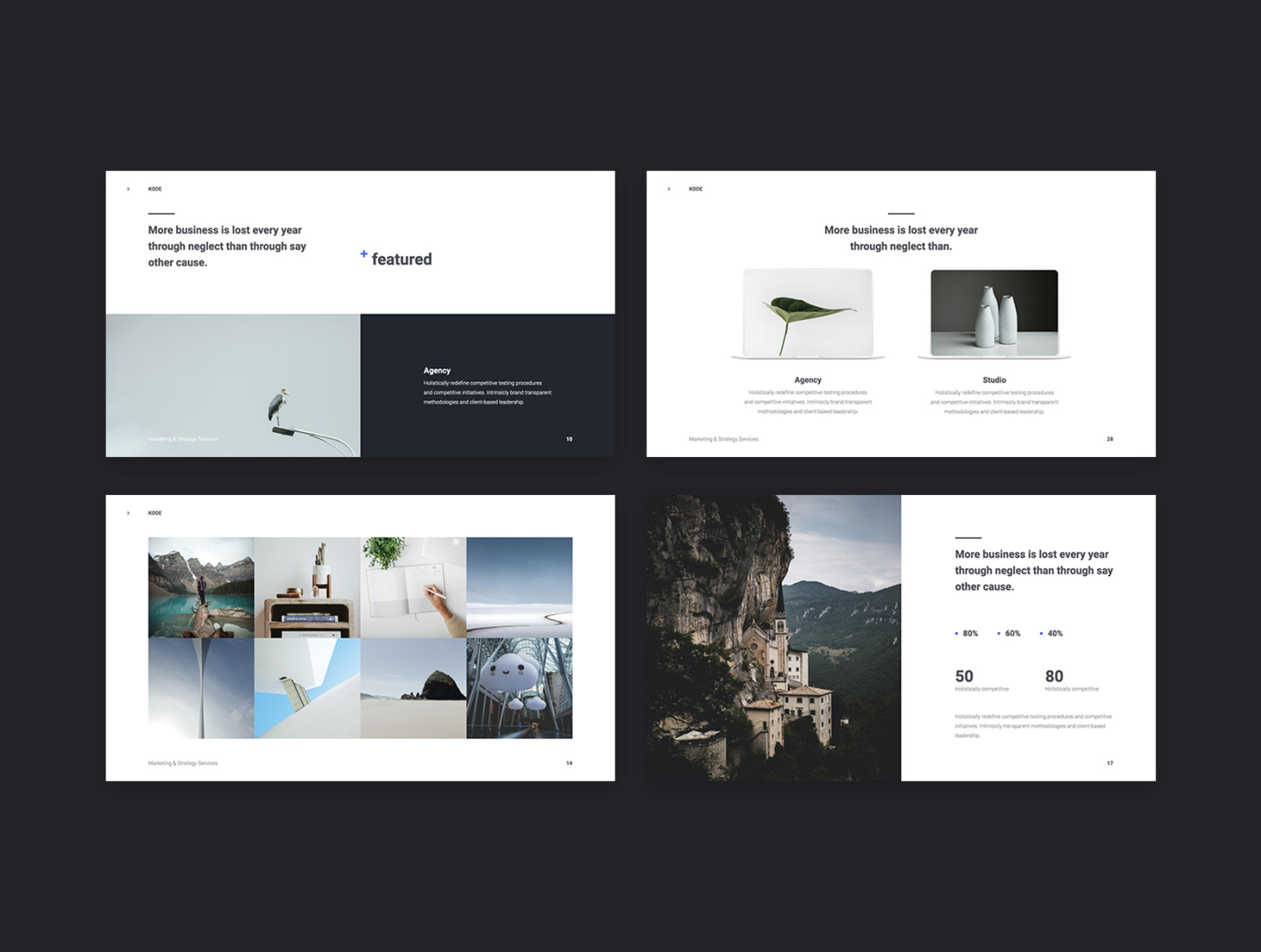The image size is (1261, 952).
Task: Click the Studio heading under the vases laptop
Action: point(994,380)
